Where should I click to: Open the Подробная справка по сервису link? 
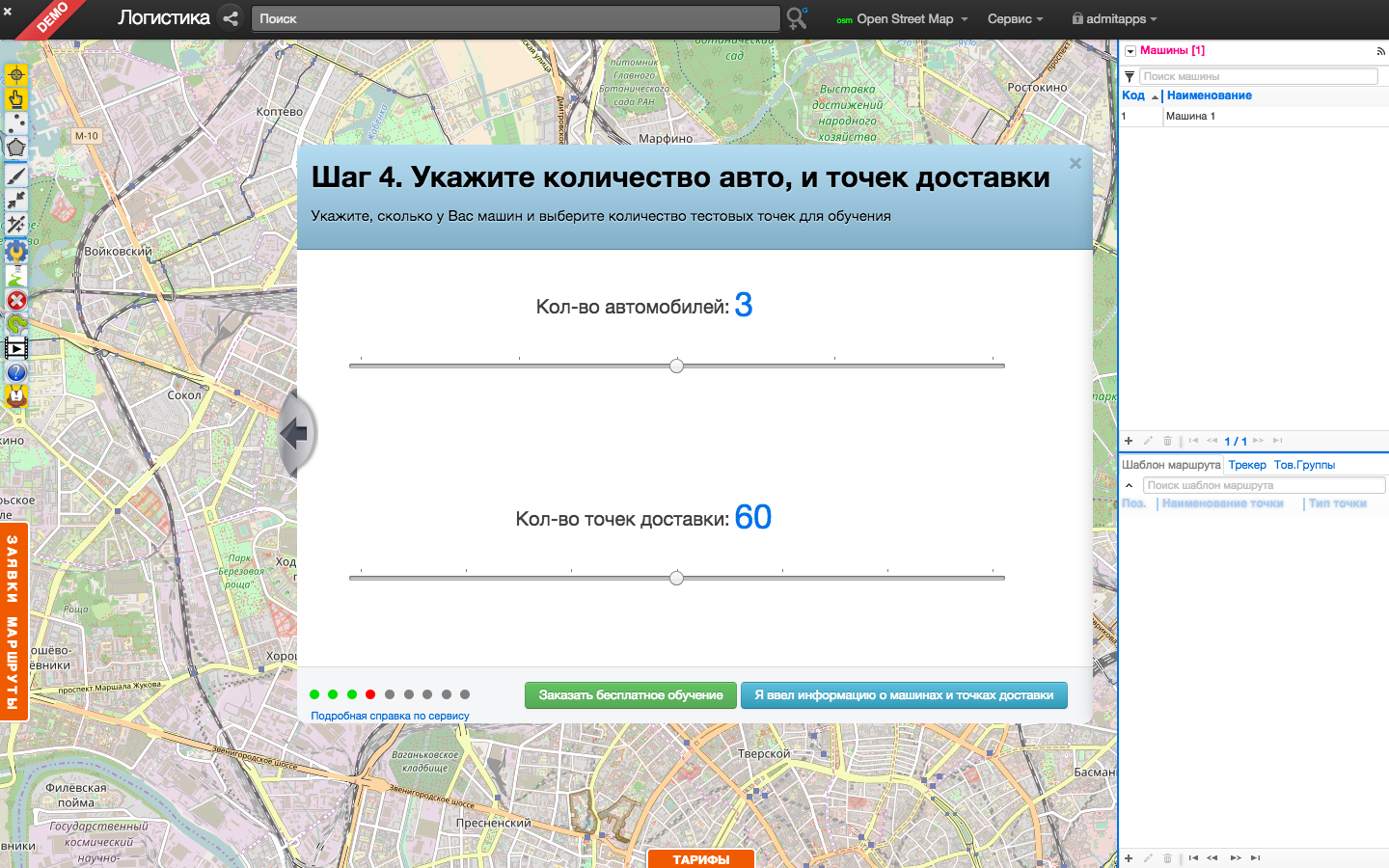click(x=390, y=715)
